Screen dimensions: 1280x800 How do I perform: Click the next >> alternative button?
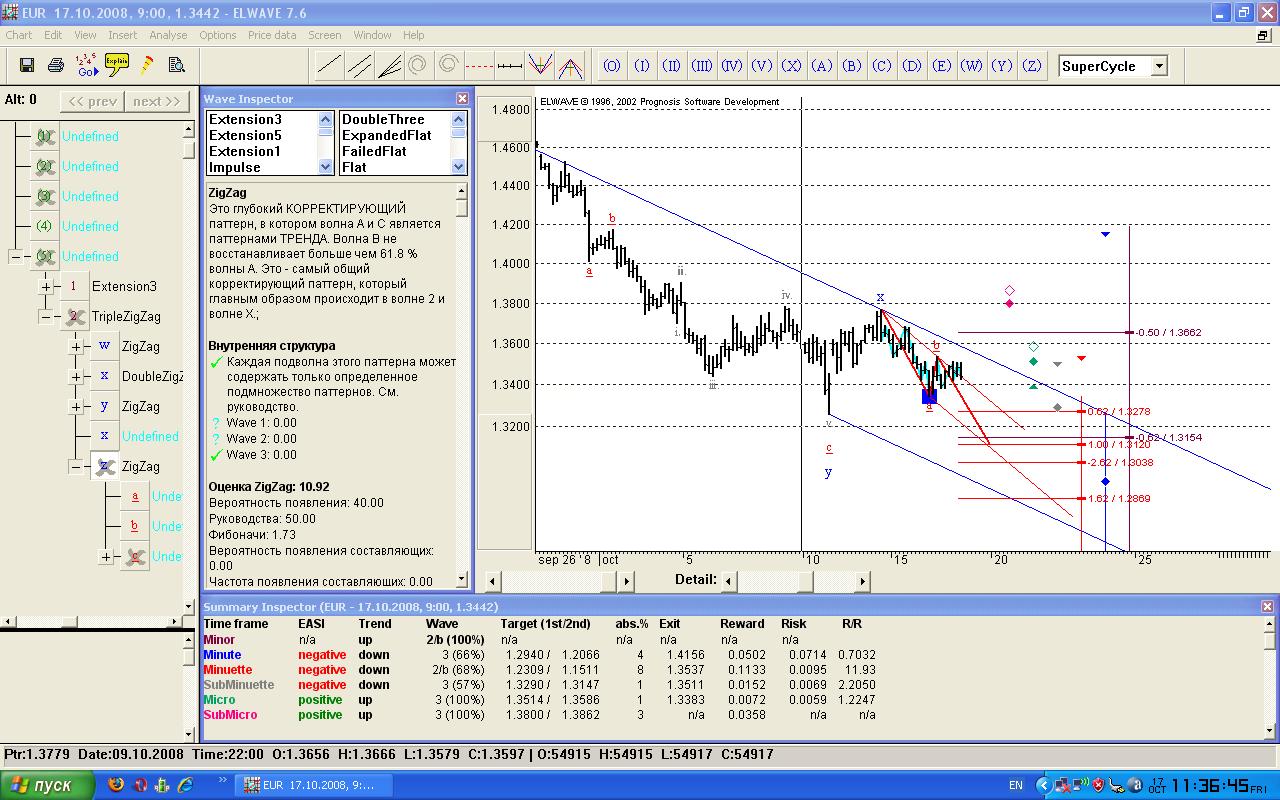[x=157, y=101]
